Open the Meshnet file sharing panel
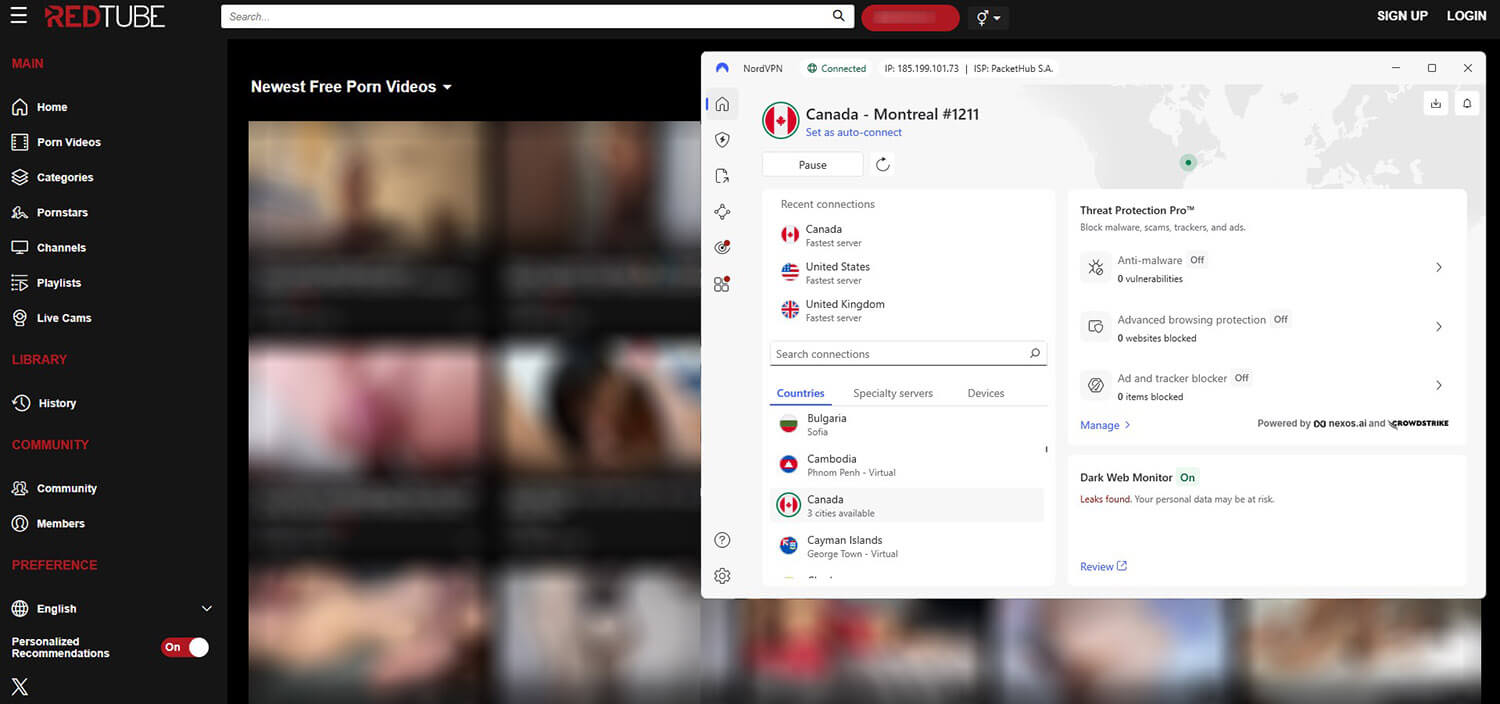This screenshot has height=704, width=1500. click(x=722, y=175)
